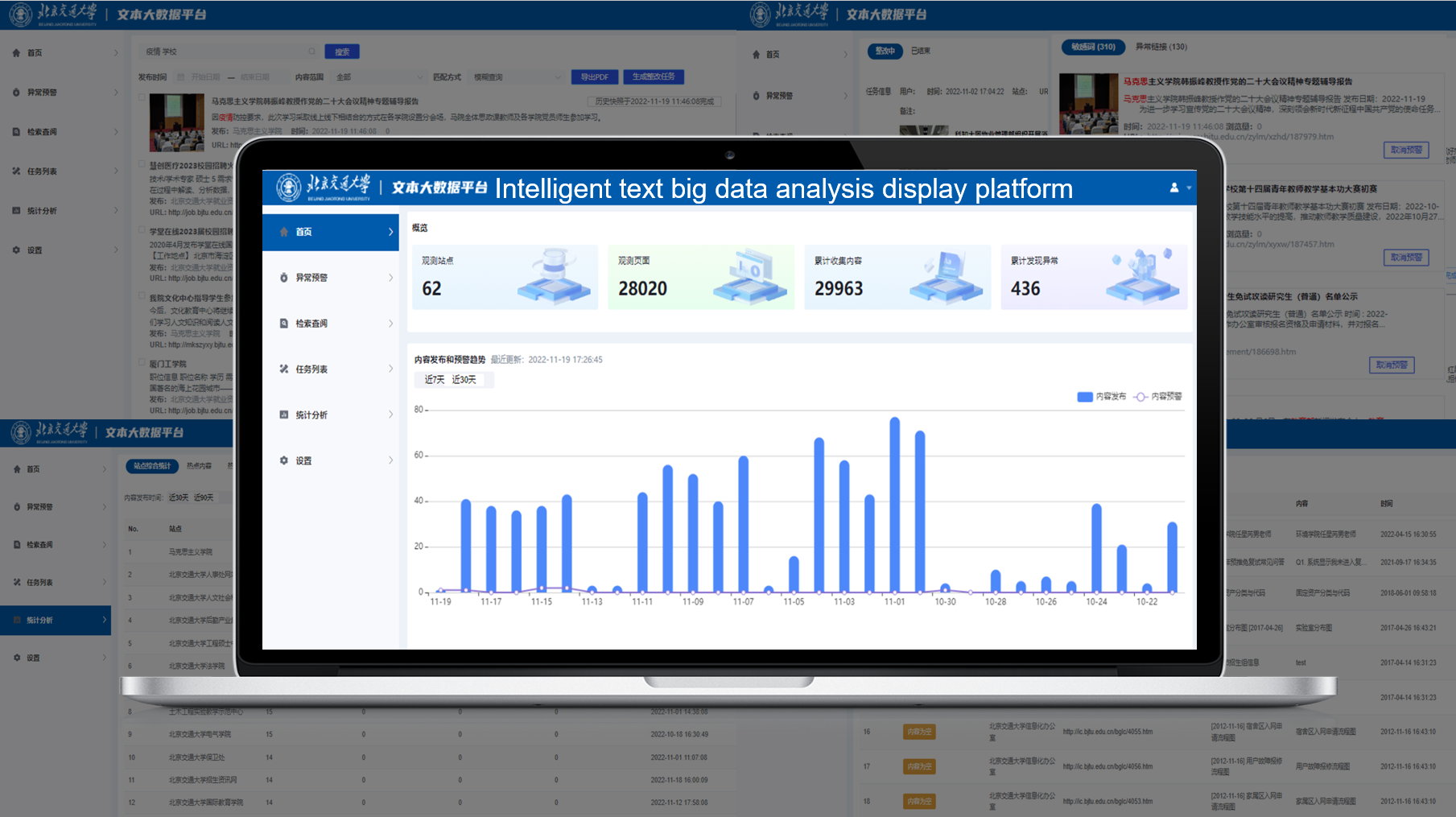Viewport: 1456px width, 817px height.
Task: Switch to the 异常链接 (130) tab
Action: (1161, 47)
